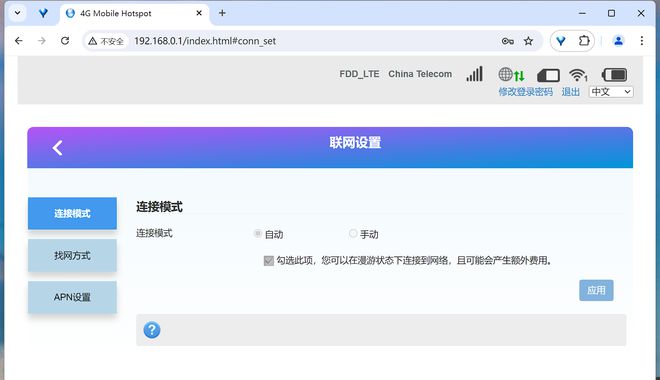
Task: Click the battery level icon
Action: [x=615, y=75]
